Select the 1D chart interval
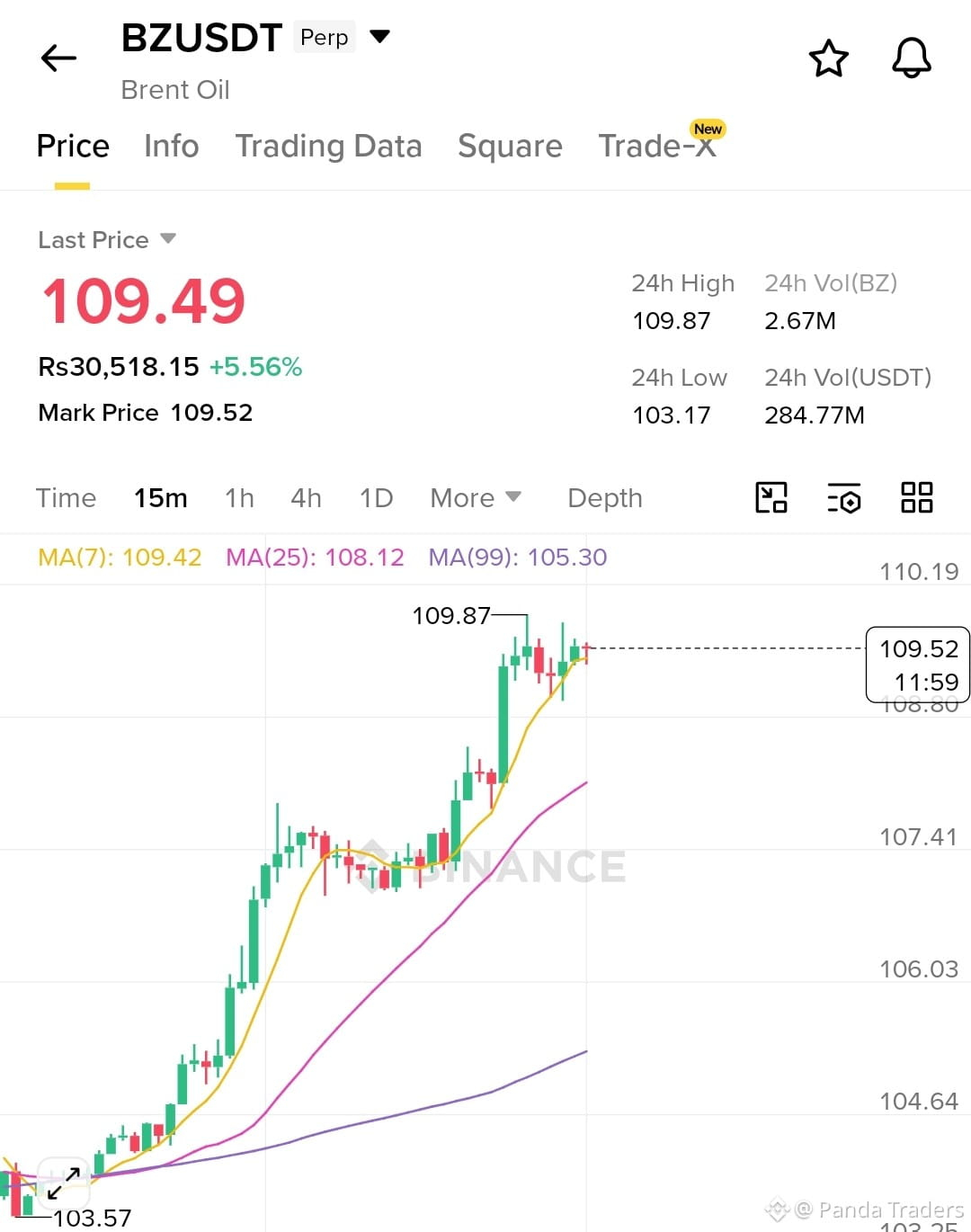The height and width of the screenshot is (1232, 971). pos(376,497)
